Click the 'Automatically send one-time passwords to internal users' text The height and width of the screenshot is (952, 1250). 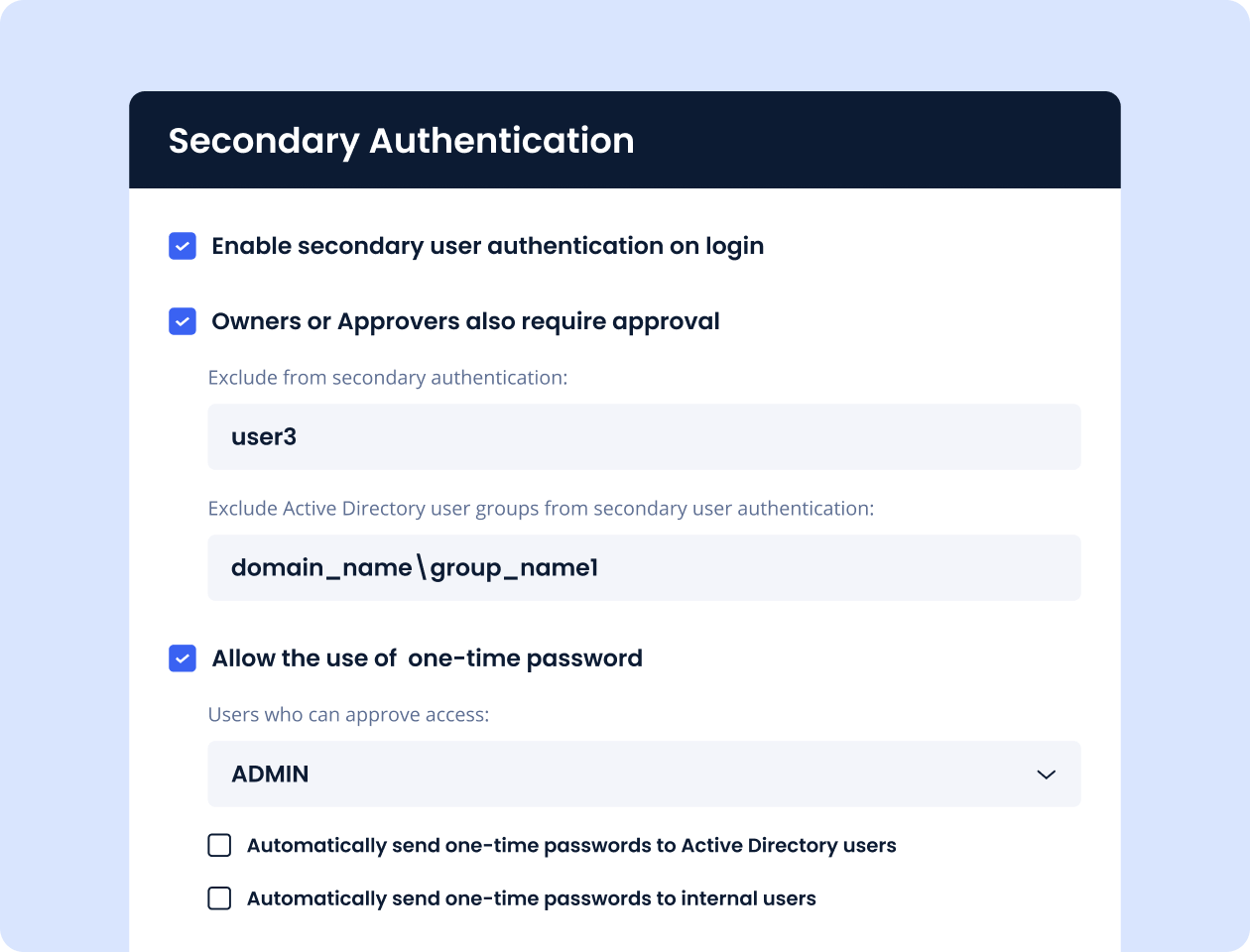(531, 898)
